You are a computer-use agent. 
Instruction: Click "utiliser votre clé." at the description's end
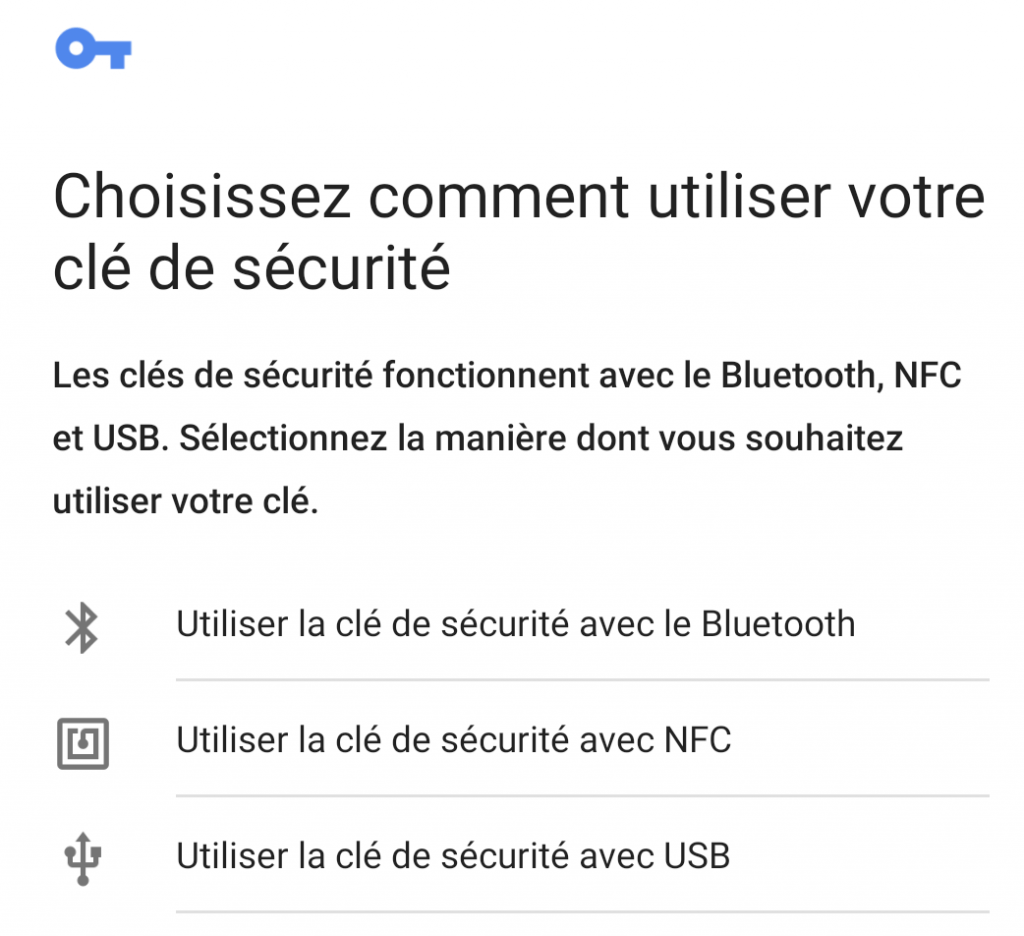(x=185, y=501)
